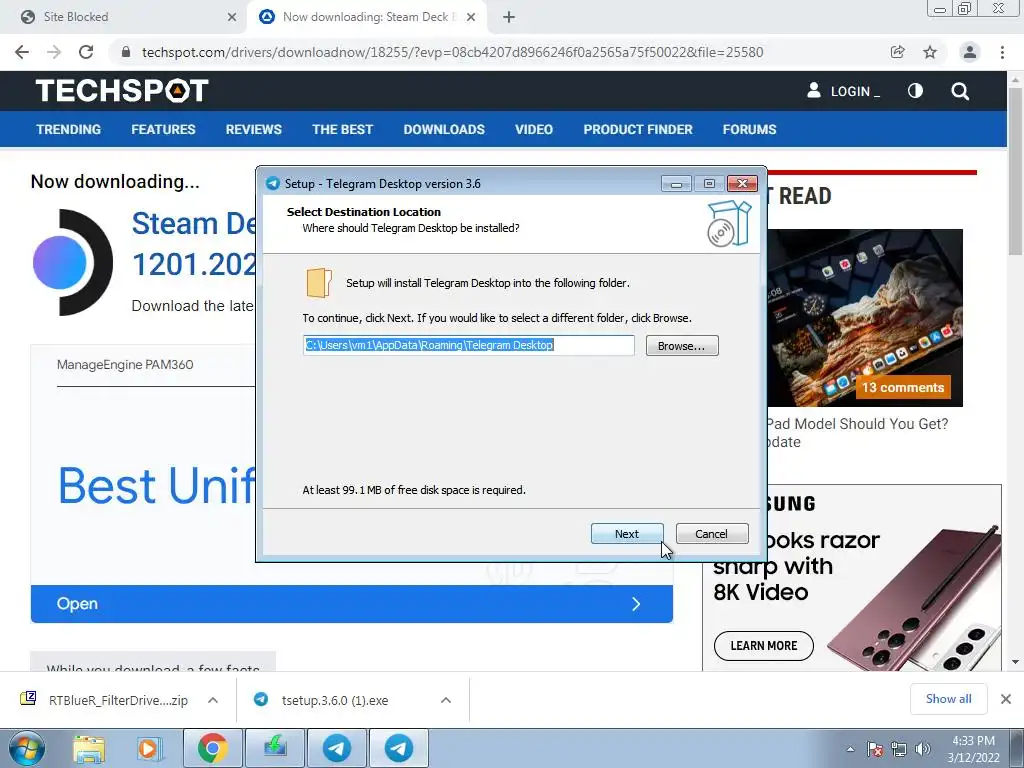Open Chrome three-dot menu
1024x768 pixels.
point(1002,52)
